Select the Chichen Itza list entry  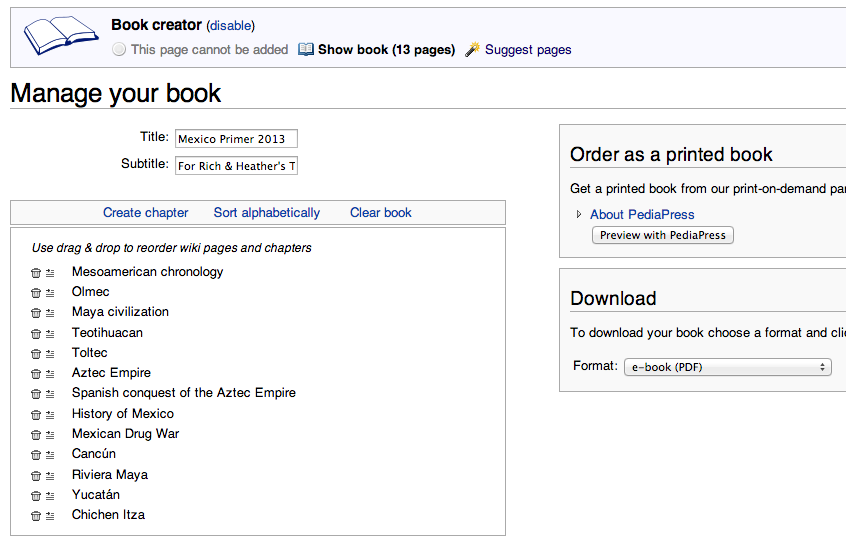tap(108, 515)
